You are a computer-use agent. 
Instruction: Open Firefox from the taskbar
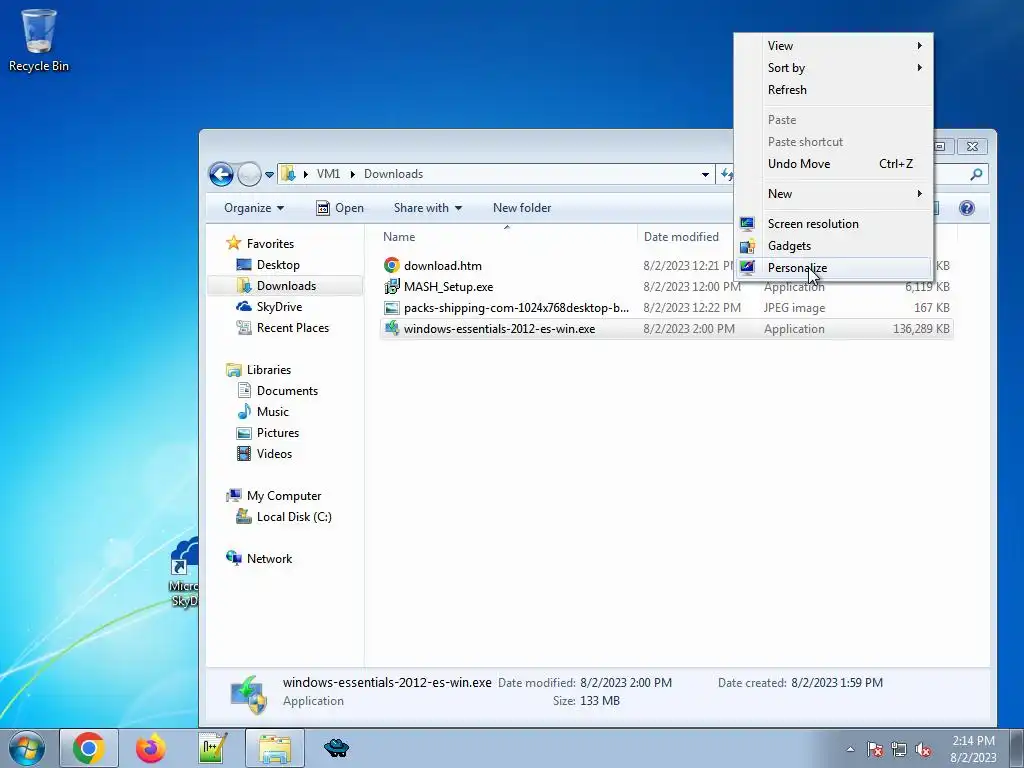tap(151, 748)
